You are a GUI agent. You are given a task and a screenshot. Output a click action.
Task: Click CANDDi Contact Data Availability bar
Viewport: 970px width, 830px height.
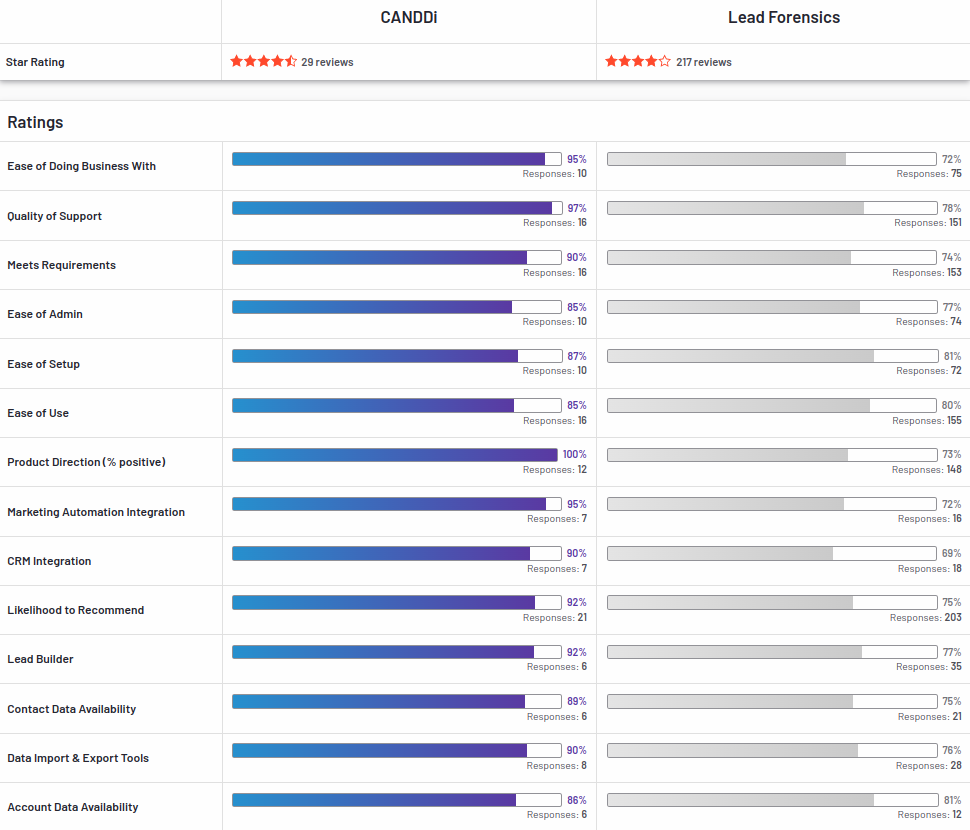tap(397, 701)
